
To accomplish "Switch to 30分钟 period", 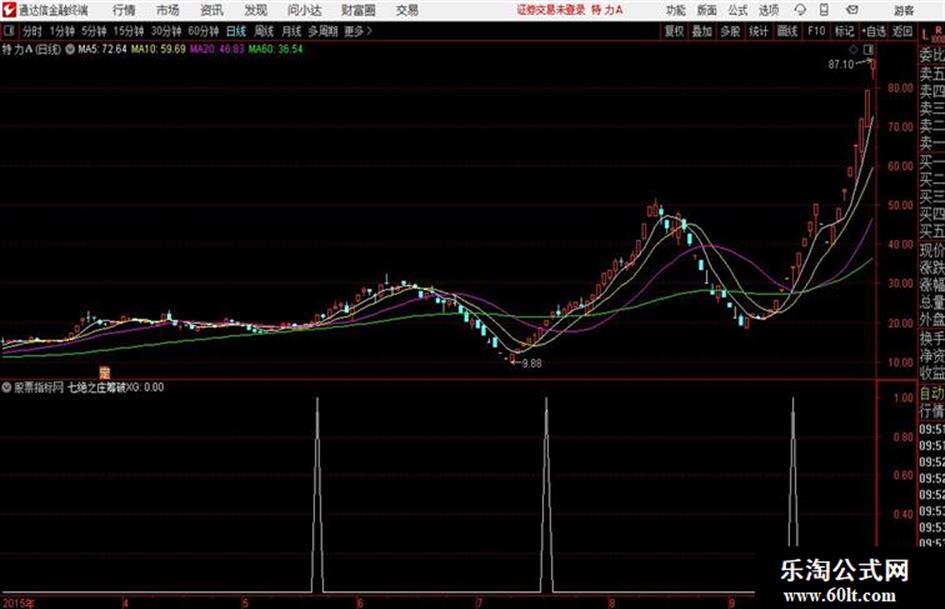I will pos(166,31).
